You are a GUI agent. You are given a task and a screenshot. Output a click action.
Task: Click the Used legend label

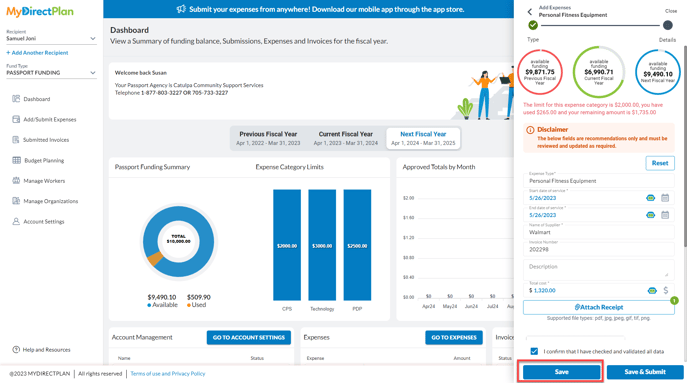tap(196, 305)
